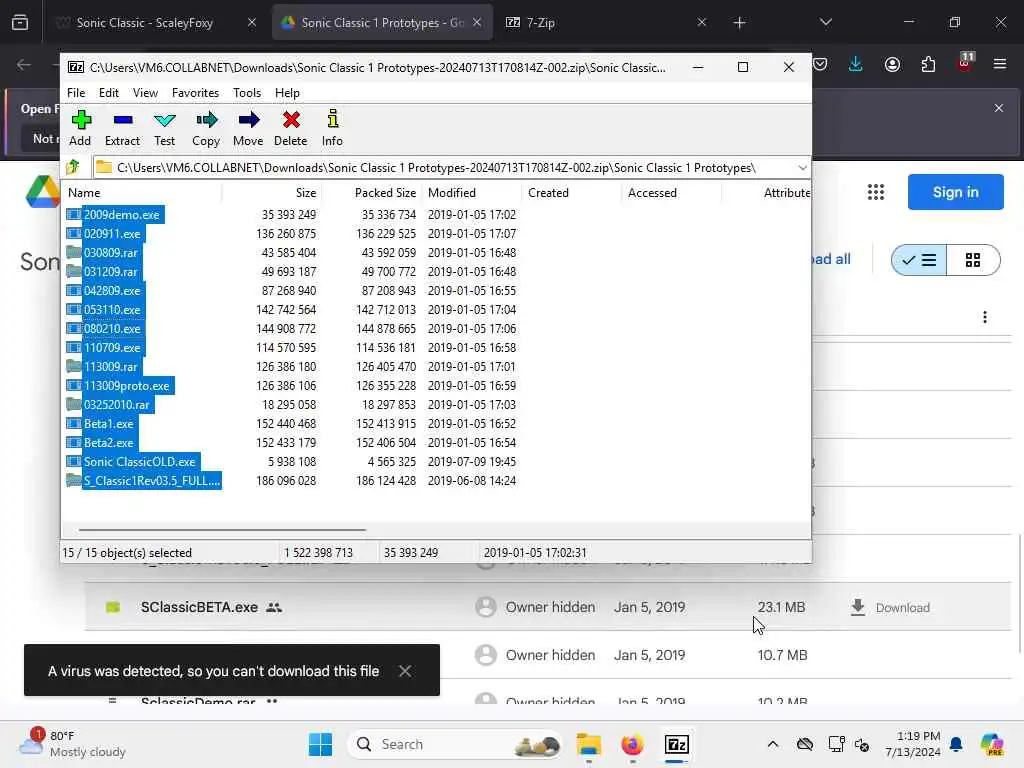1024x768 pixels.
Task: Select the 030809.rar archive
Action: (110, 253)
